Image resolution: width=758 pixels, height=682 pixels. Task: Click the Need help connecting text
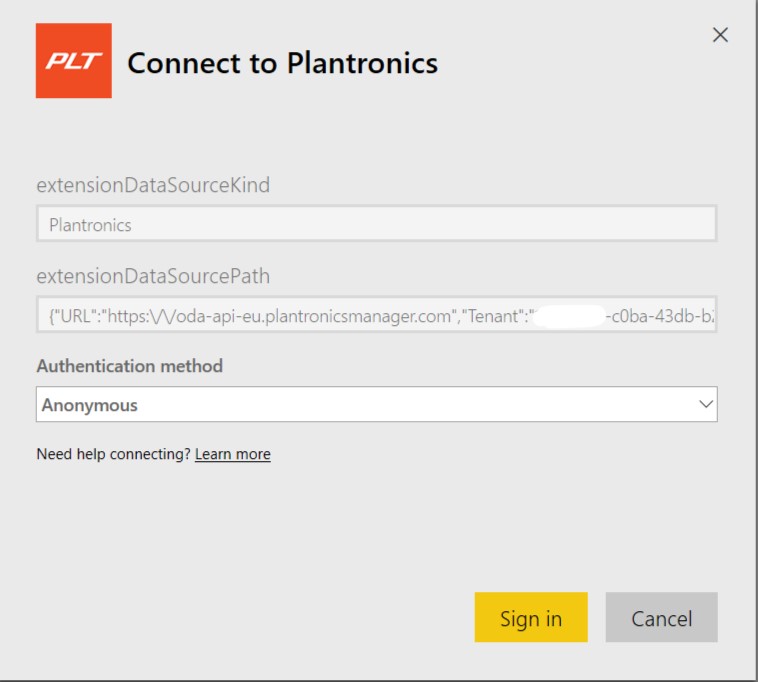click(114, 454)
